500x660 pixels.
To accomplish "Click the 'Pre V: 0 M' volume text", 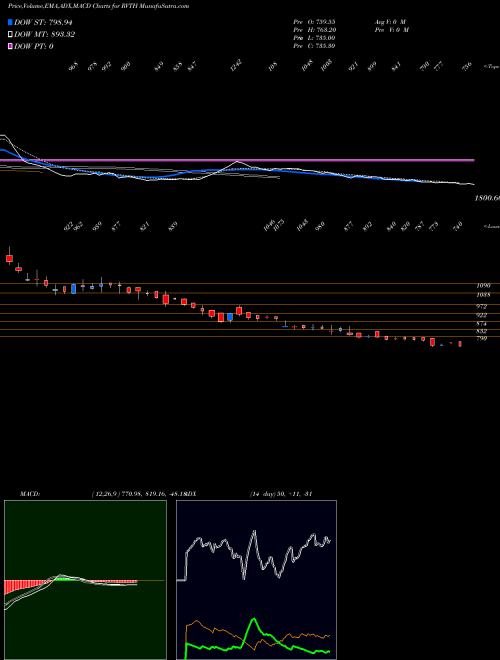I will pos(393,30).
